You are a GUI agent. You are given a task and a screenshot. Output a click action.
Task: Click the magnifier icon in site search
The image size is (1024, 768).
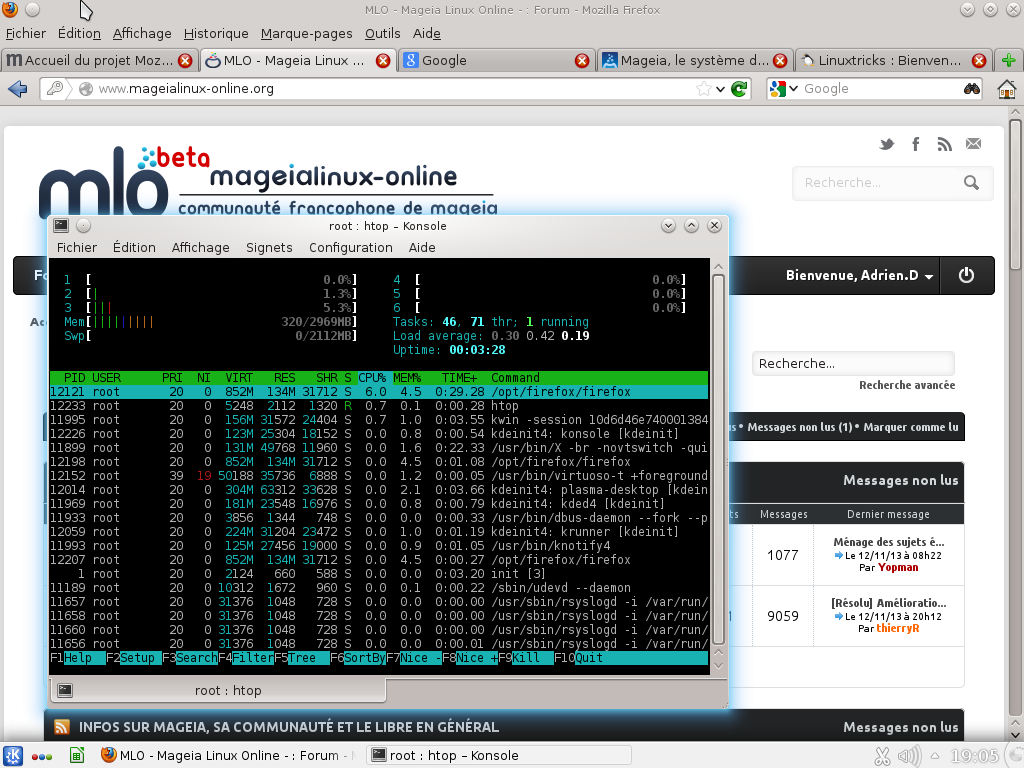point(971,183)
